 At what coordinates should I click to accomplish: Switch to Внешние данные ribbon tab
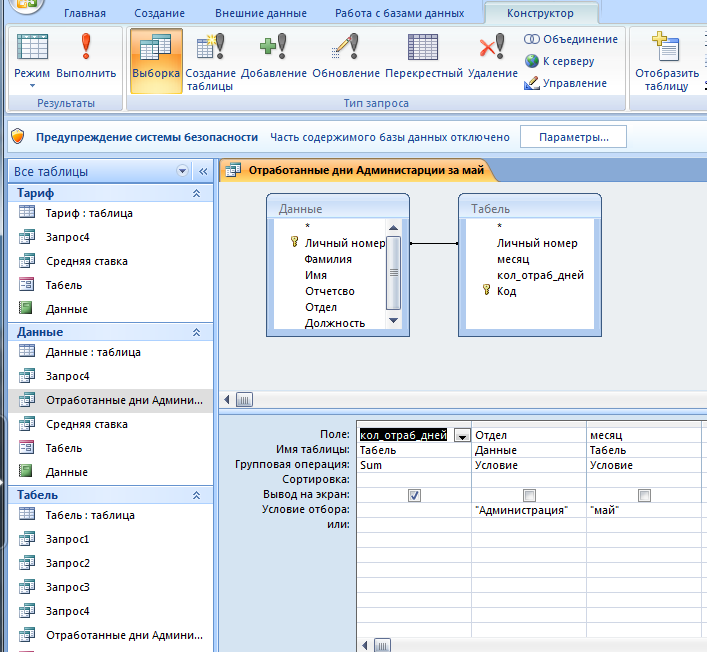[x=261, y=13]
